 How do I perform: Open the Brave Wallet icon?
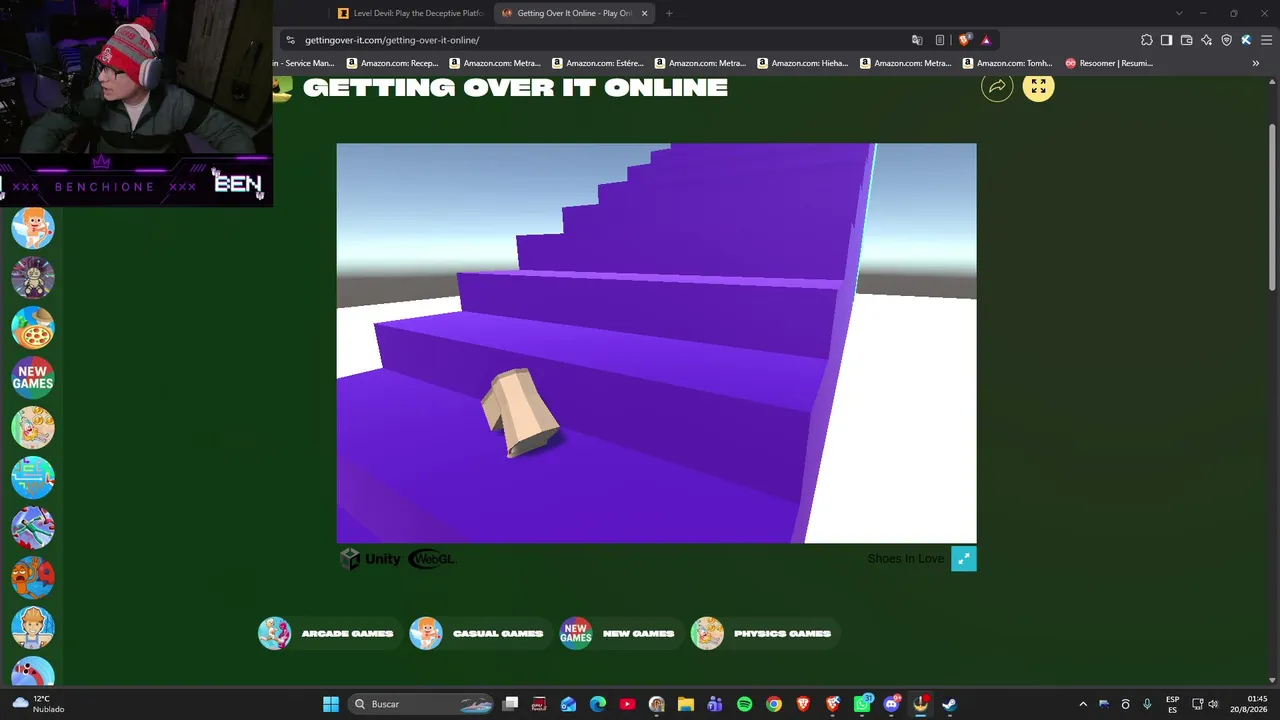click(1186, 40)
